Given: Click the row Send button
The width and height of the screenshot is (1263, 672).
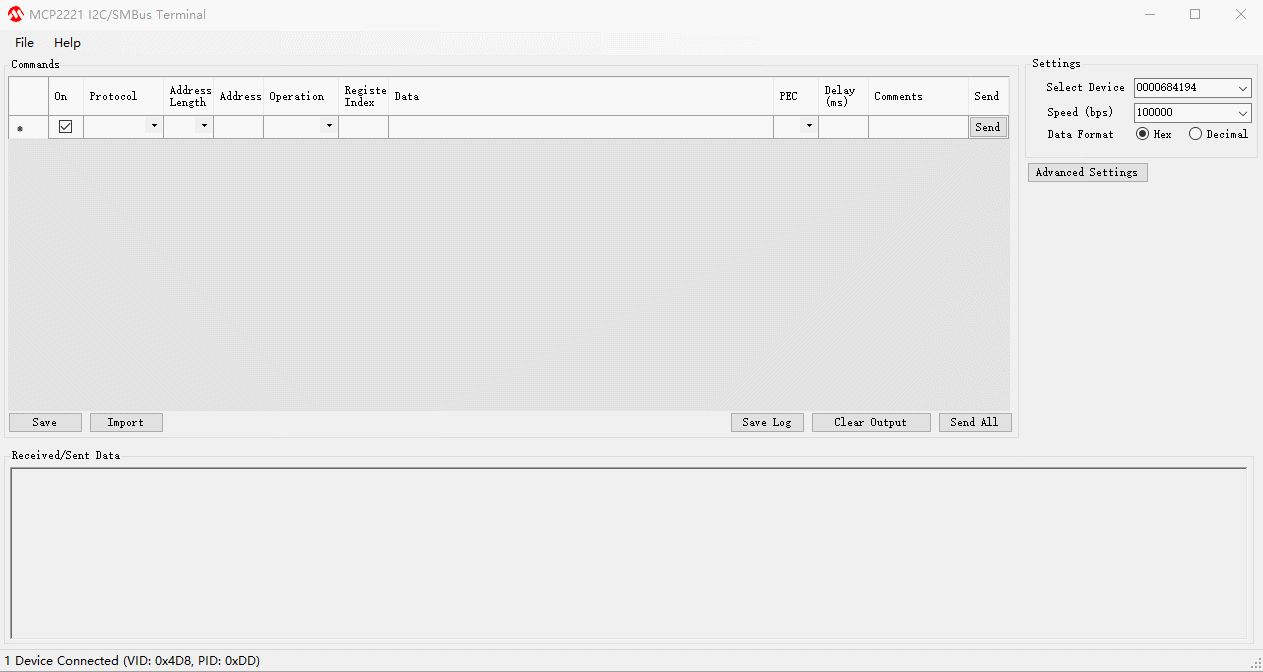Looking at the screenshot, I should pyautogui.click(x=988, y=127).
